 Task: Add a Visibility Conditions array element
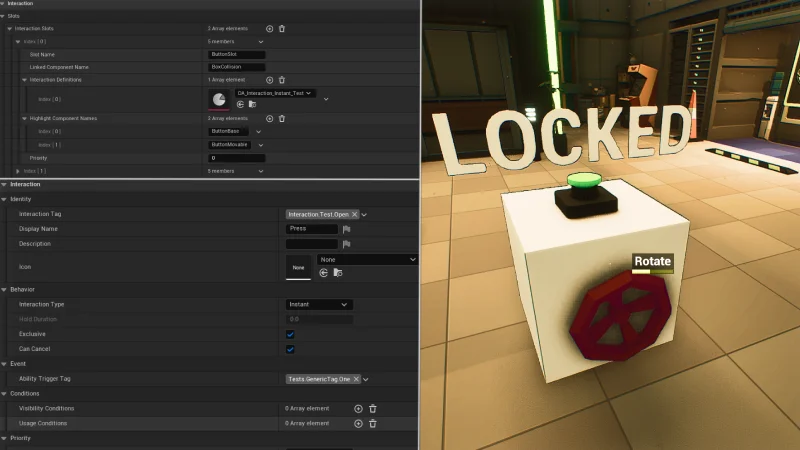(x=359, y=408)
